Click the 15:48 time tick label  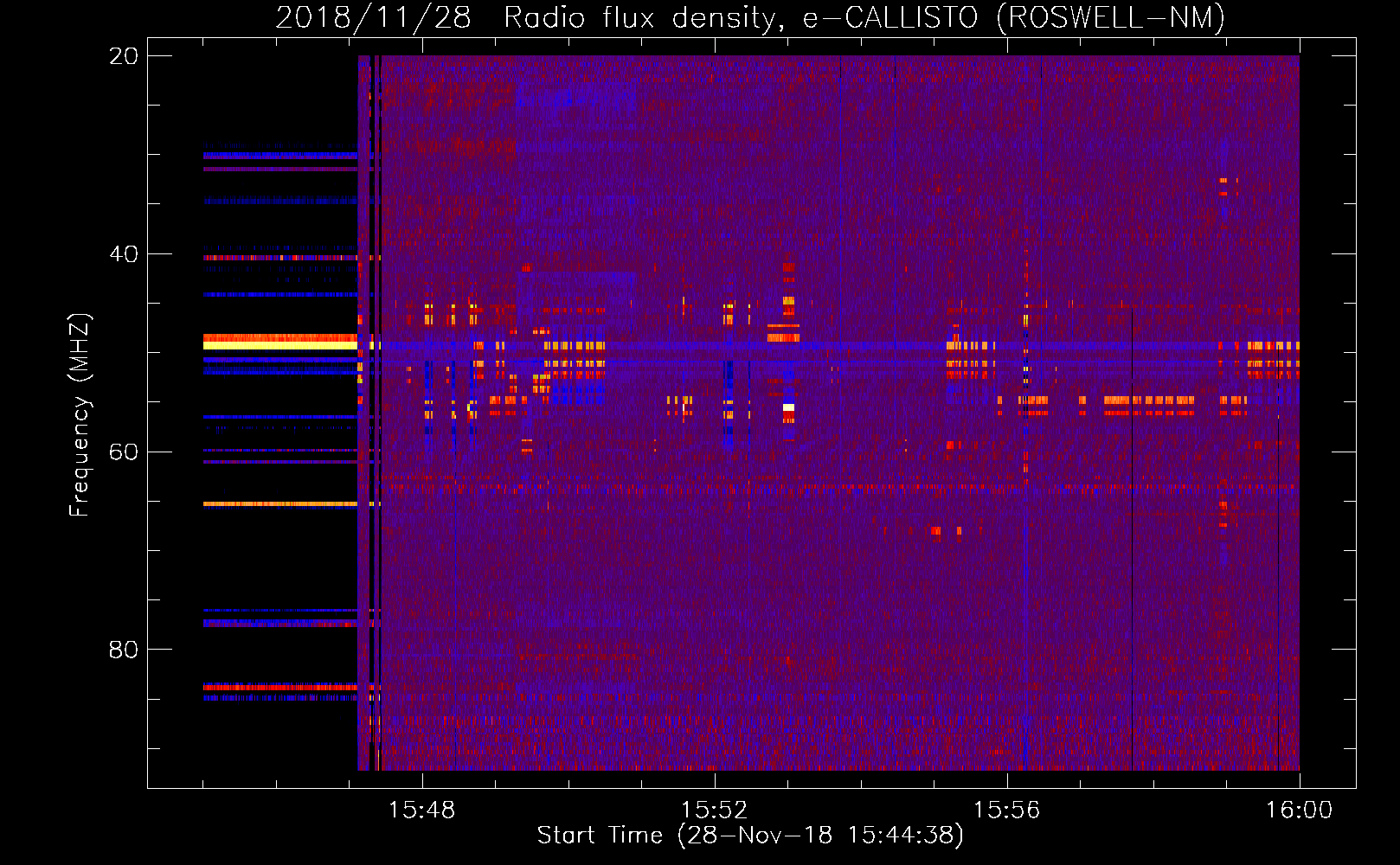[422, 811]
